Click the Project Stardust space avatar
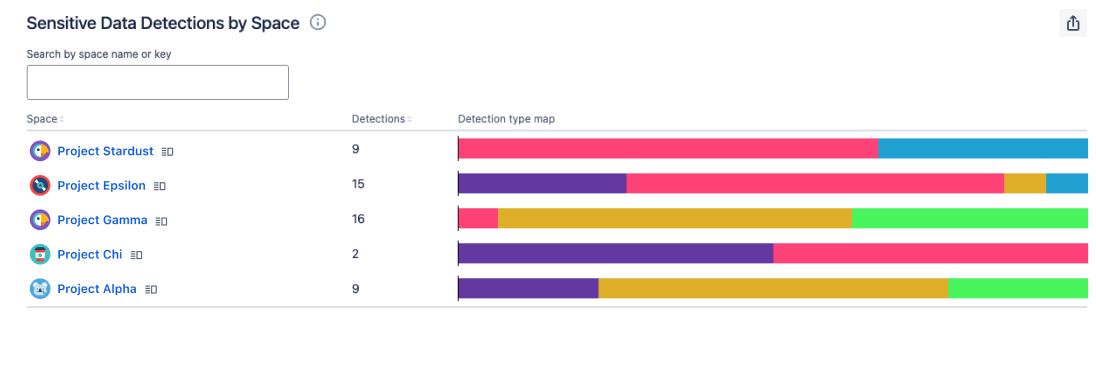1096x366 pixels. [40, 151]
